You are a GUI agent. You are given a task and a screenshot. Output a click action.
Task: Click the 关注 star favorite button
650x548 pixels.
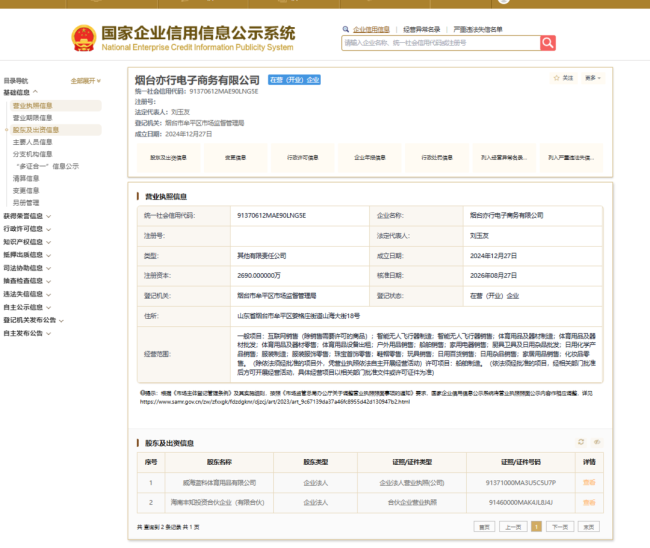(x=563, y=78)
